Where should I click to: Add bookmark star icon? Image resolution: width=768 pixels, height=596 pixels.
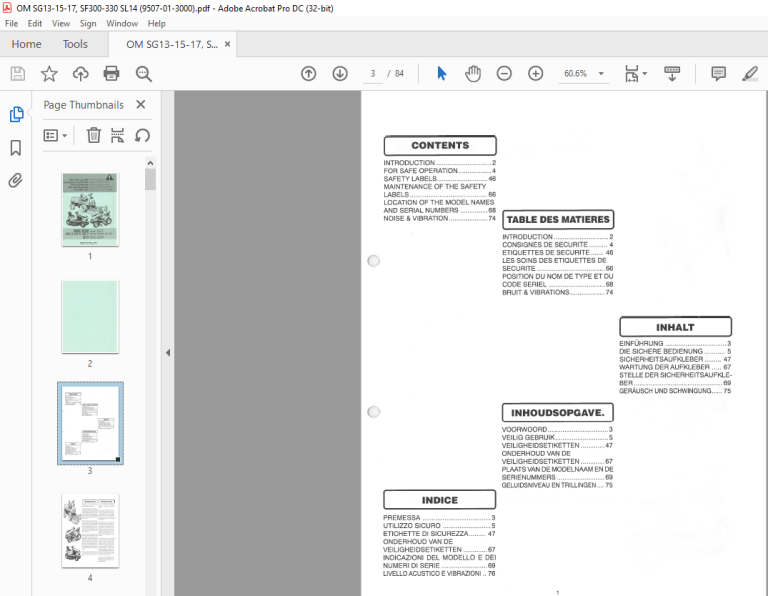(49, 74)
